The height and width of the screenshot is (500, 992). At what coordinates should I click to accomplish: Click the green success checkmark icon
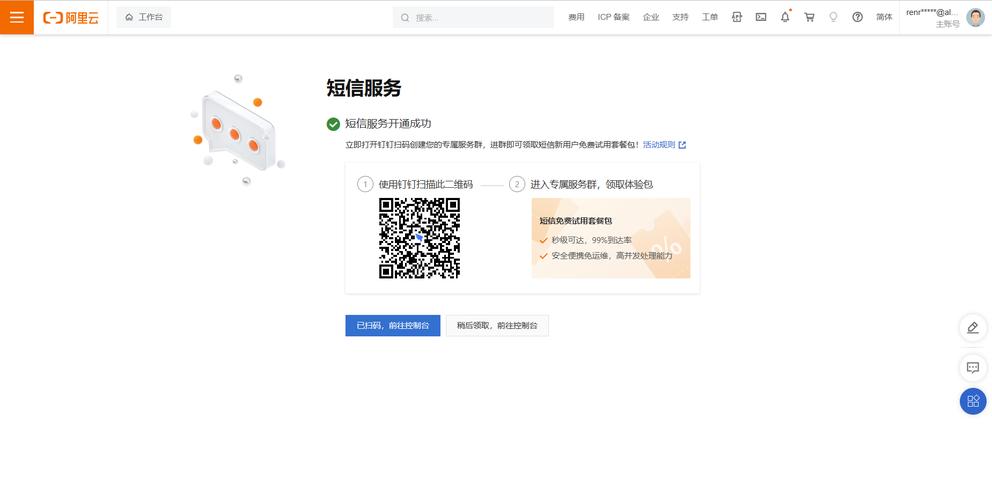tap(333, 124)
